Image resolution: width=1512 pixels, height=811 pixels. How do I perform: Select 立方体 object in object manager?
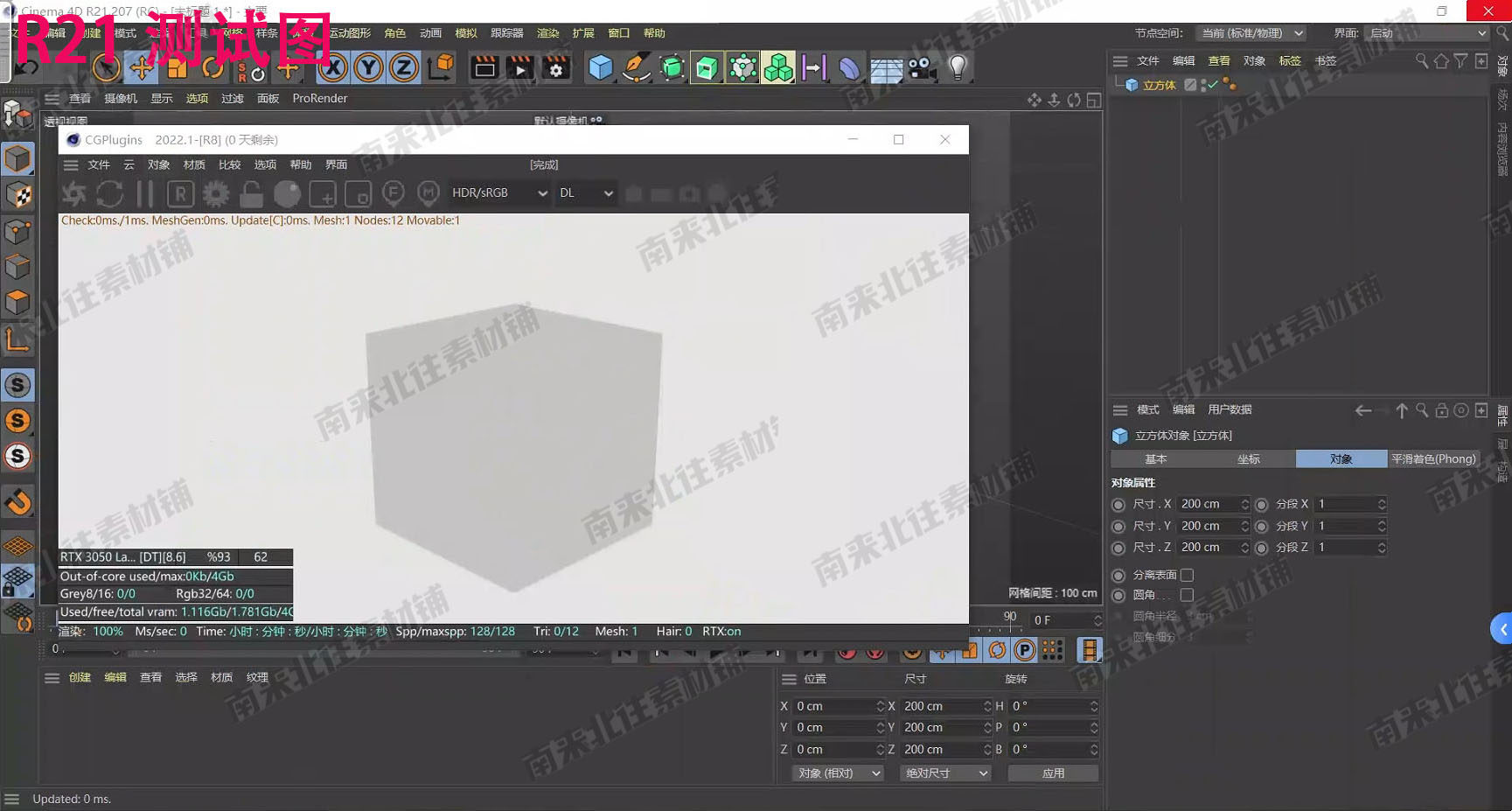point(1159,85)
